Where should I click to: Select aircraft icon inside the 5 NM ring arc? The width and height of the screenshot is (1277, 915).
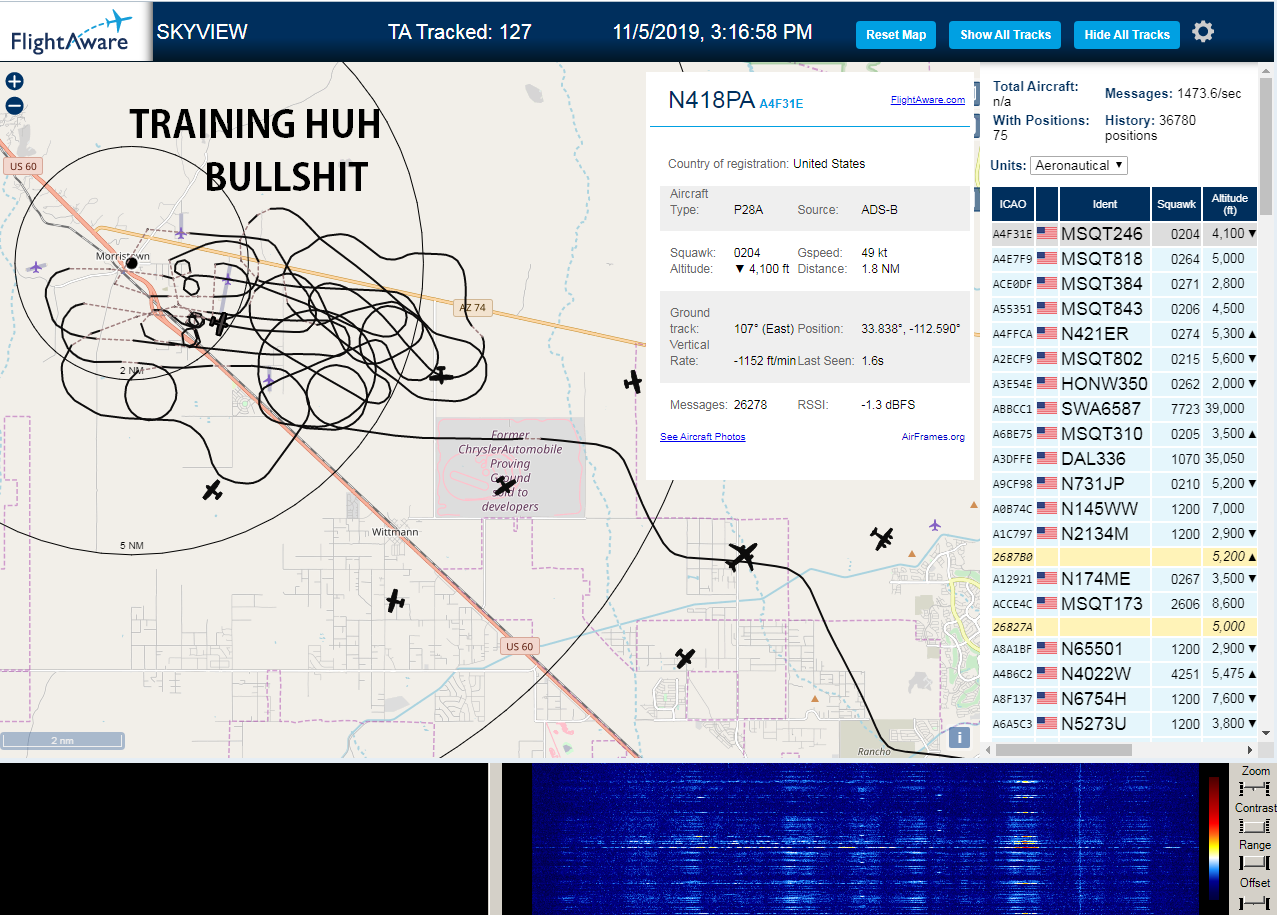(212, 490)
